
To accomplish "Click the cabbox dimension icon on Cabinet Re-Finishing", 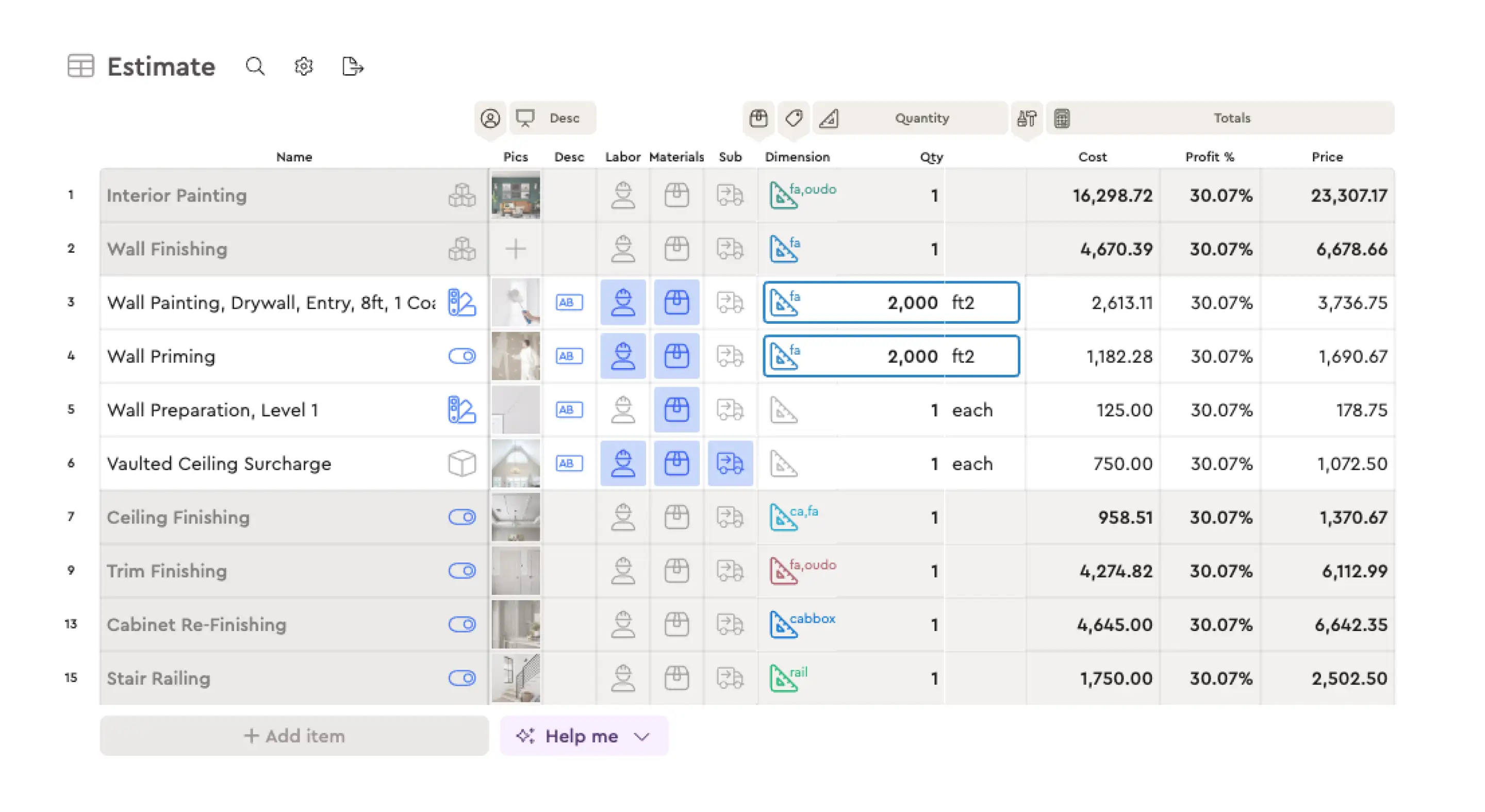I will coord(783,625).
